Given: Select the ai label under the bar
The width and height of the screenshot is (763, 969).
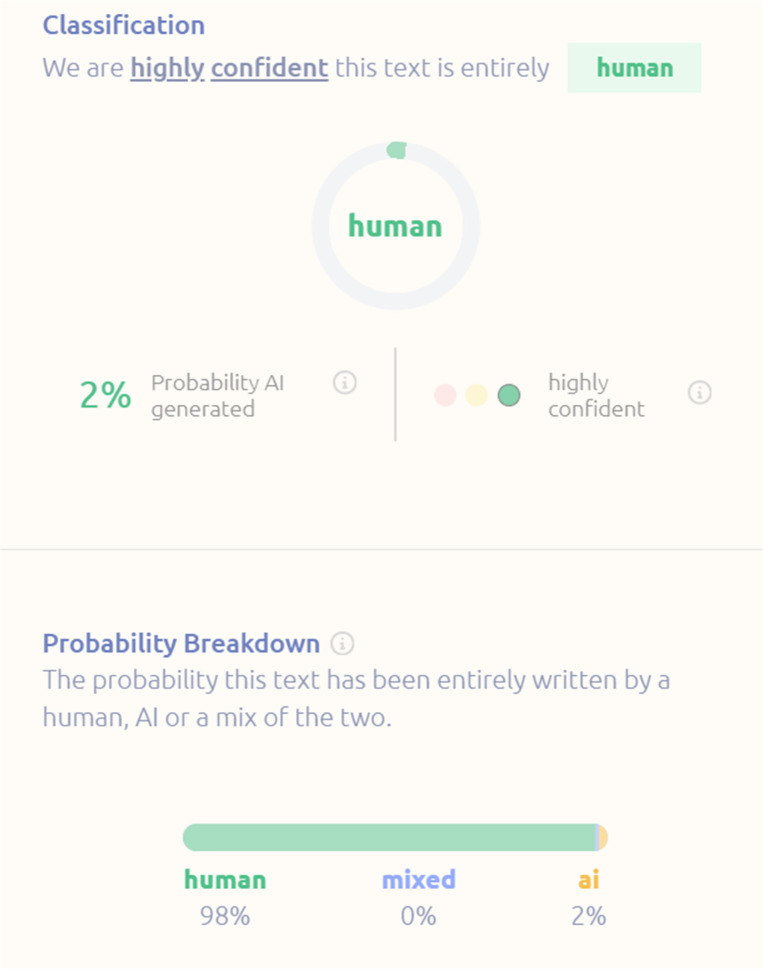Looking at the screenshot, I should point(589,880).
